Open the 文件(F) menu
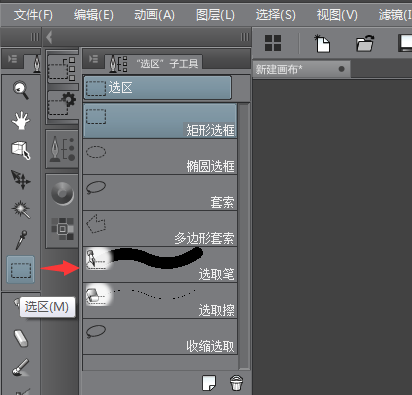412x395 pixels. click(33, 15)
